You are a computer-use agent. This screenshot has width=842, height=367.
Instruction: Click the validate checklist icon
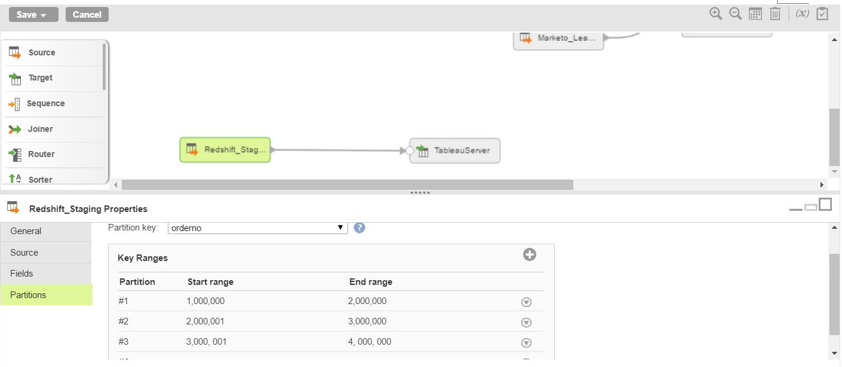(822, 13)
